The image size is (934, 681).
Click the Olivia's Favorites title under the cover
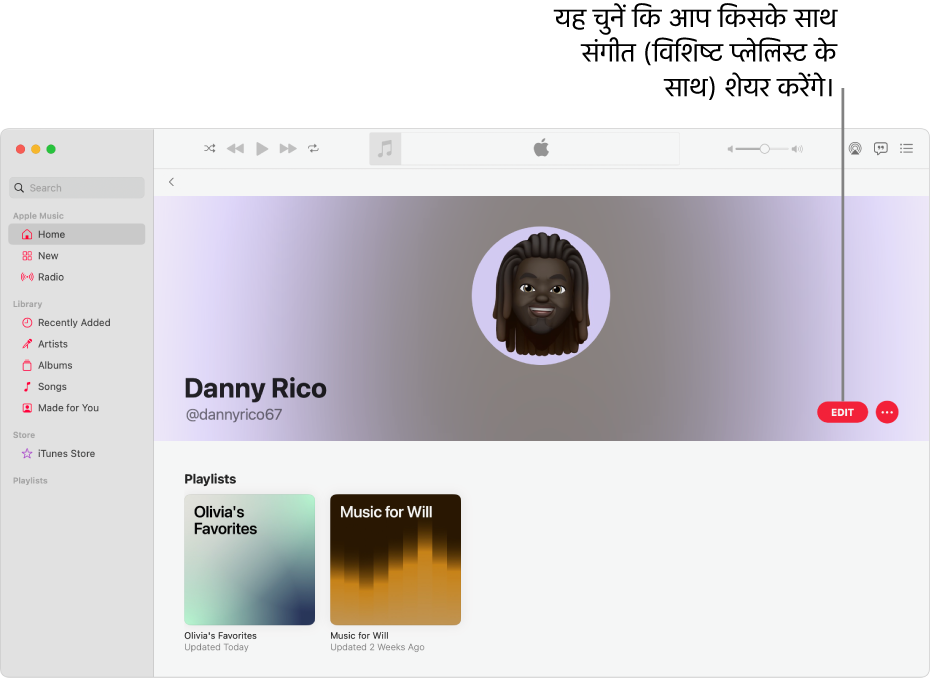click(x=220, y=636)
